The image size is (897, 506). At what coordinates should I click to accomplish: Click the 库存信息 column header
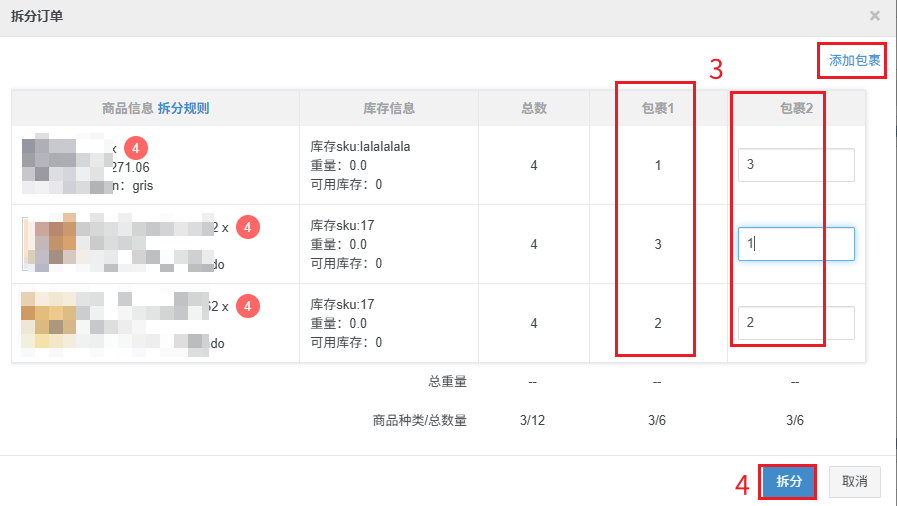pyautogui.click(x=389, y=108)
